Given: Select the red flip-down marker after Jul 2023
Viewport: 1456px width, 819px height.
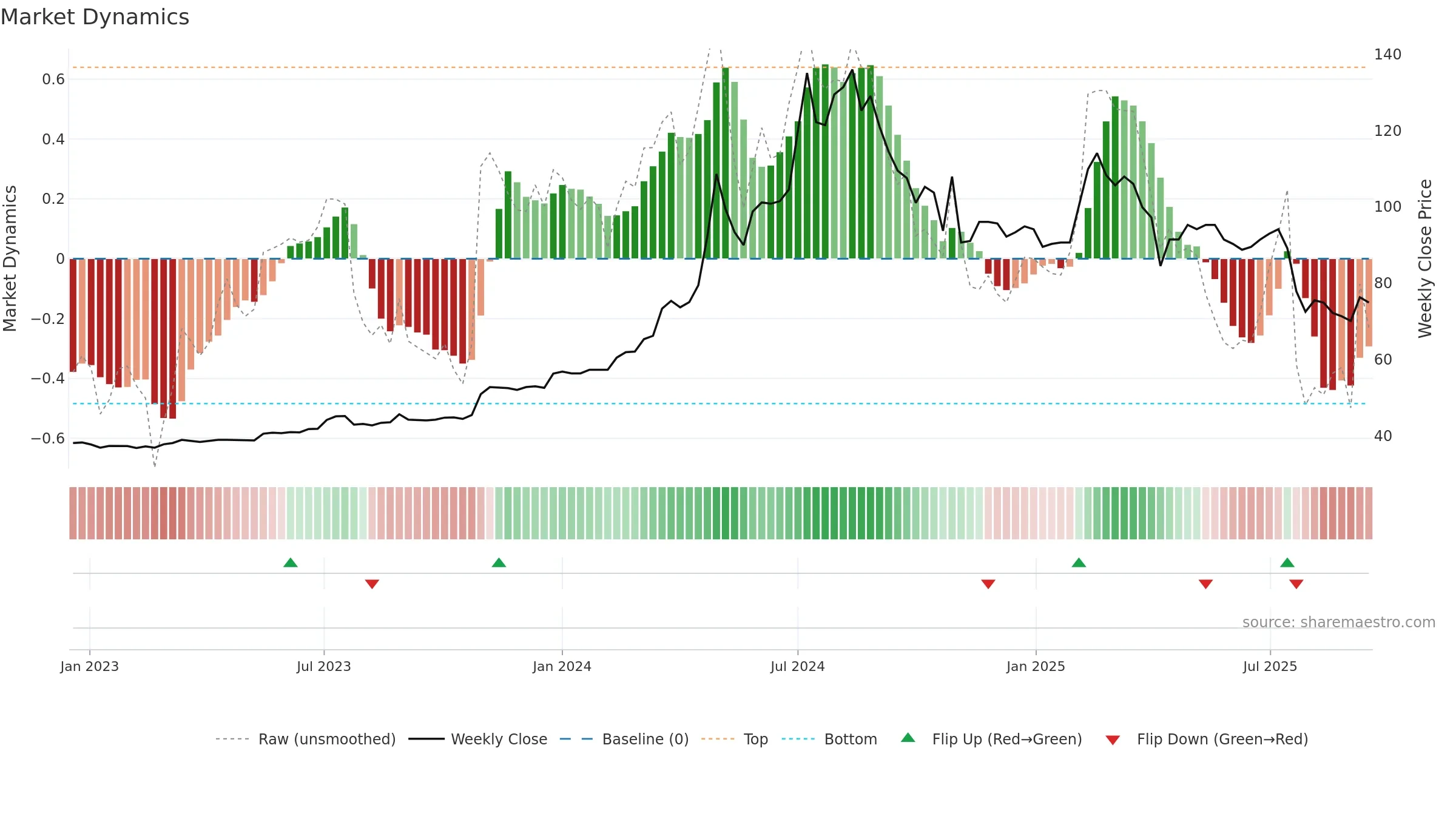Looking at the screenshot, I should coord(372,584).
